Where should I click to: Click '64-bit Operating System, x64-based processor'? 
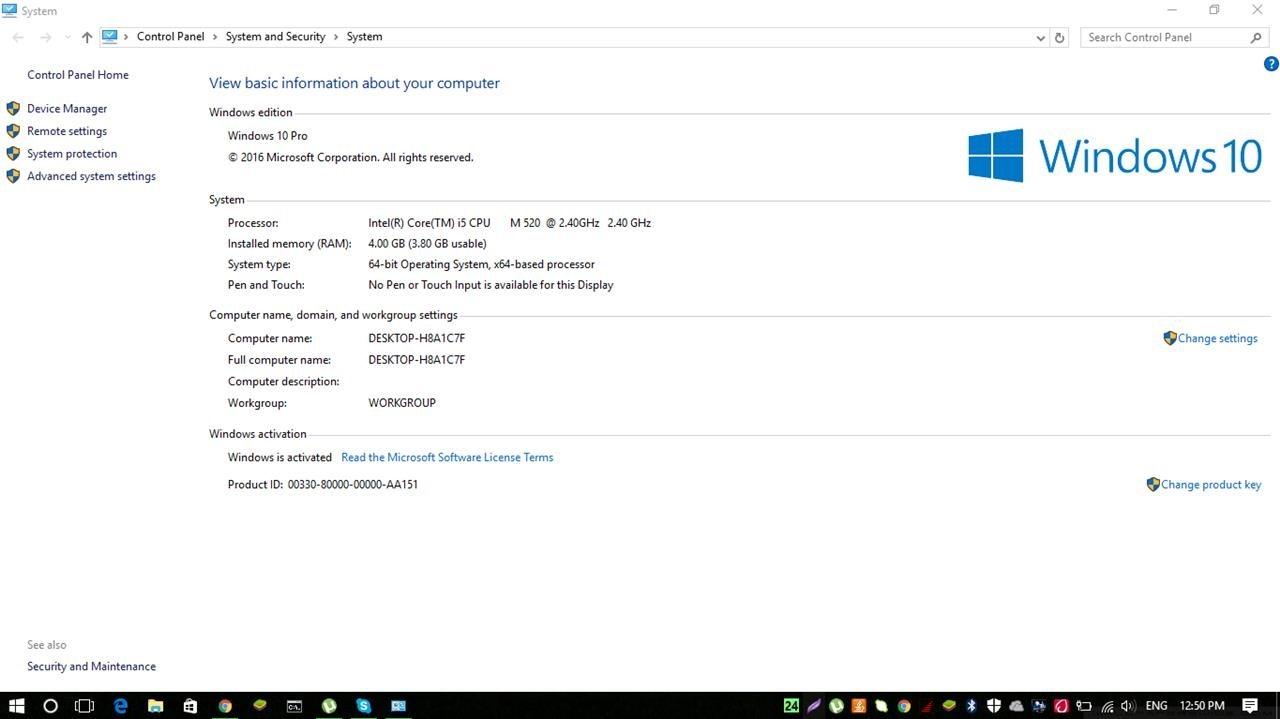pos(481,265)
